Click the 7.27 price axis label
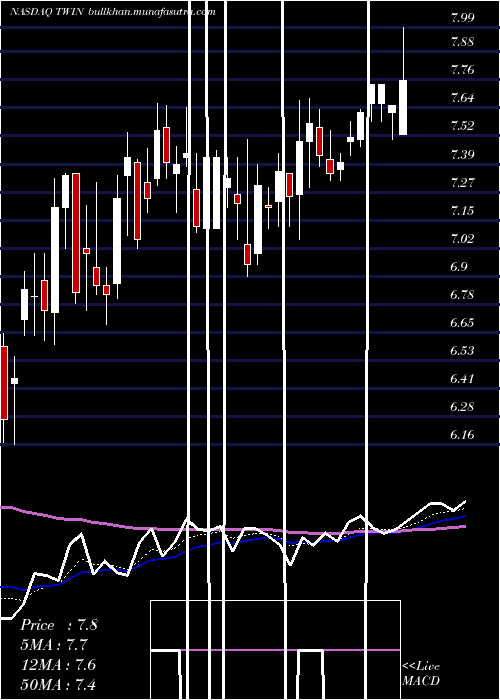 coord(462,182)
